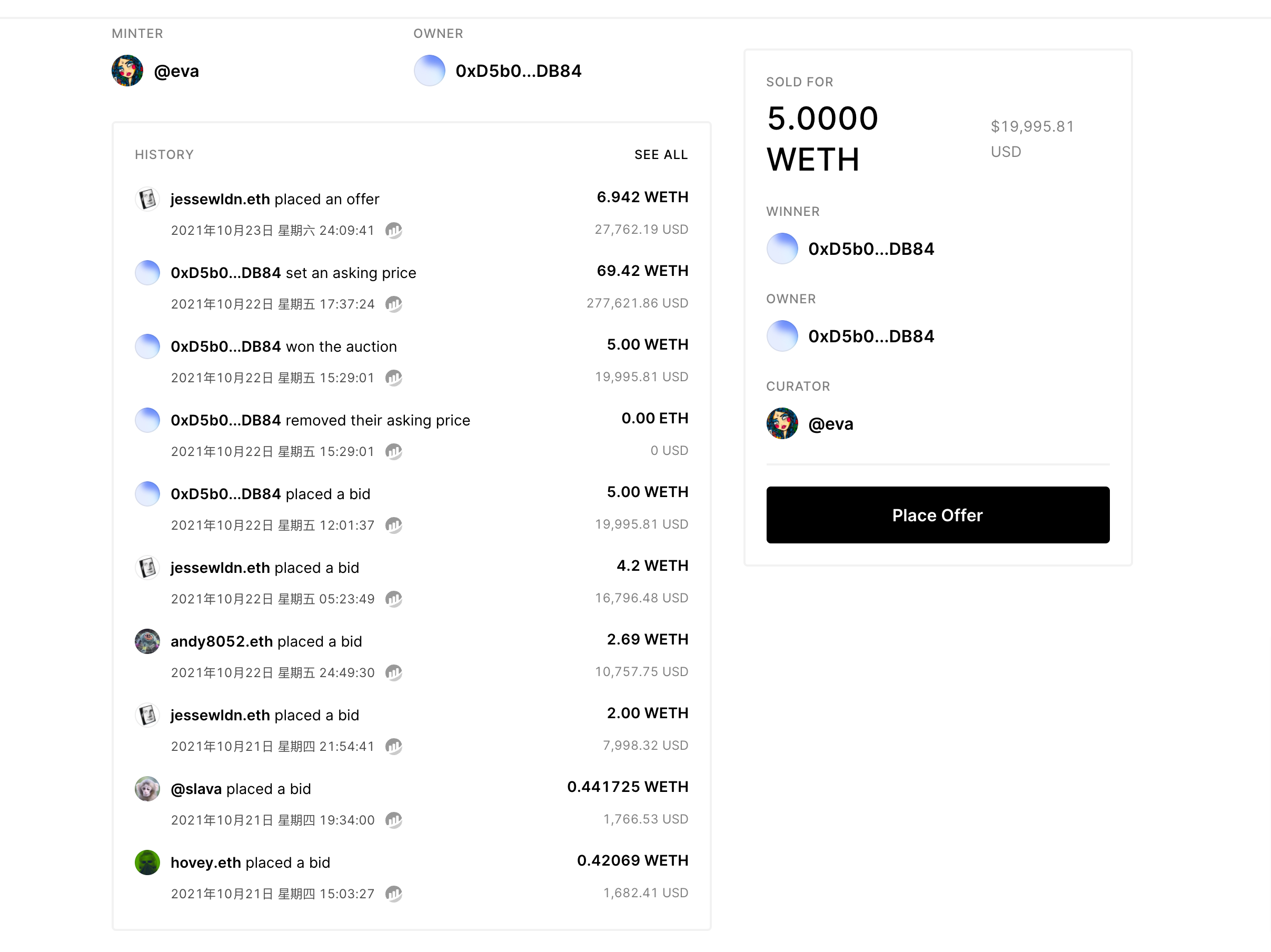The width and height of the screenshot is (1271, 952).
Task: Open Etherscan icon for asking price transaction
Action: (394, 304)
